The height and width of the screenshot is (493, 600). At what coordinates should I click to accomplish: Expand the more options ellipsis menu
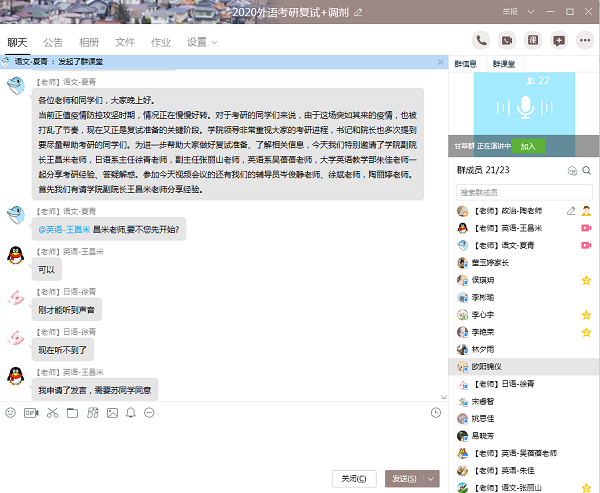pyautogui.click(x=584, y=41)
